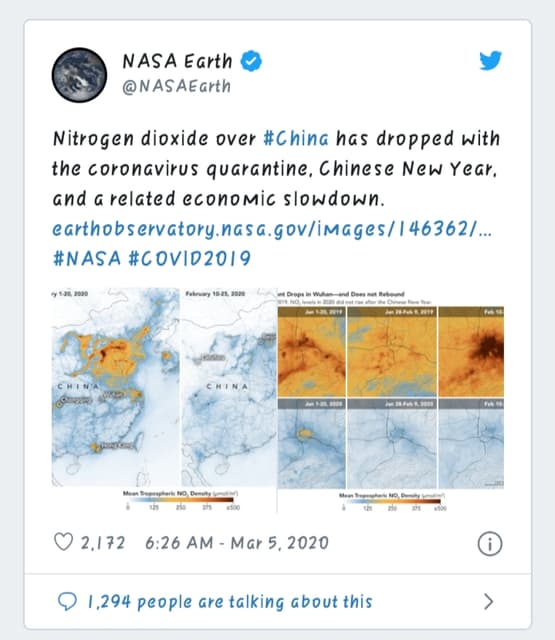Select the blue verified badge

[x=251, y=61]
